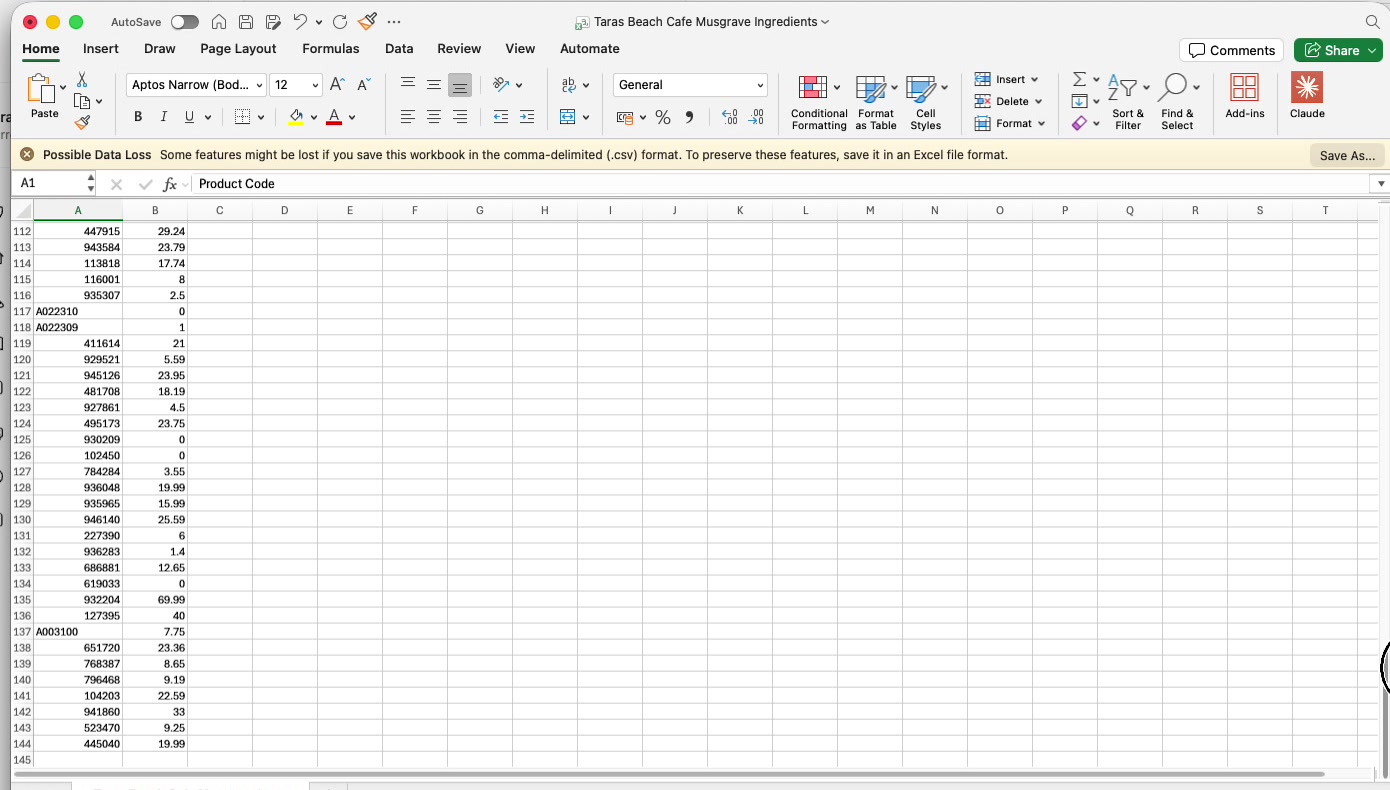The image size is (1390, 790).
Task: Open the General number format dropdown
Action: click(761, 85)
